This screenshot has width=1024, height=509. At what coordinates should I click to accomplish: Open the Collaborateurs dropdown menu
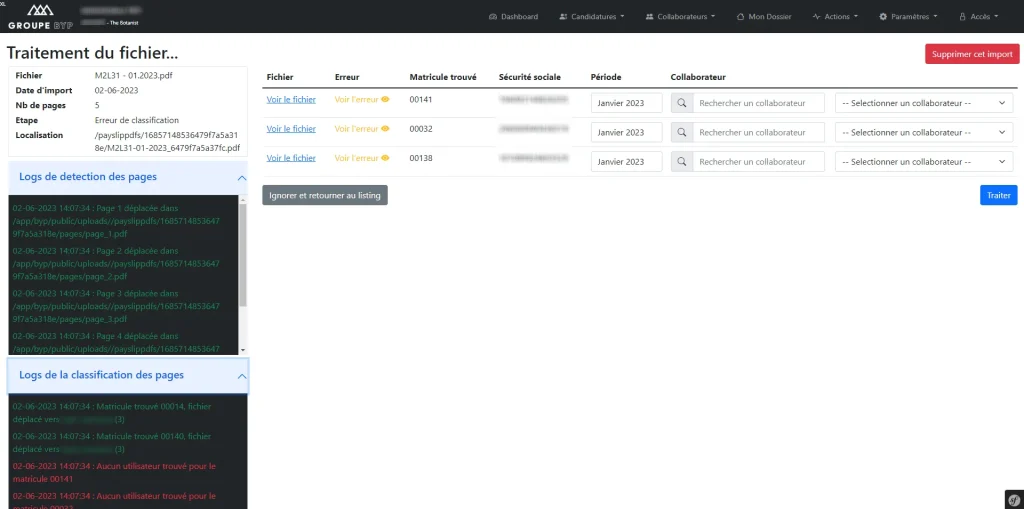(x=680, y=16)
